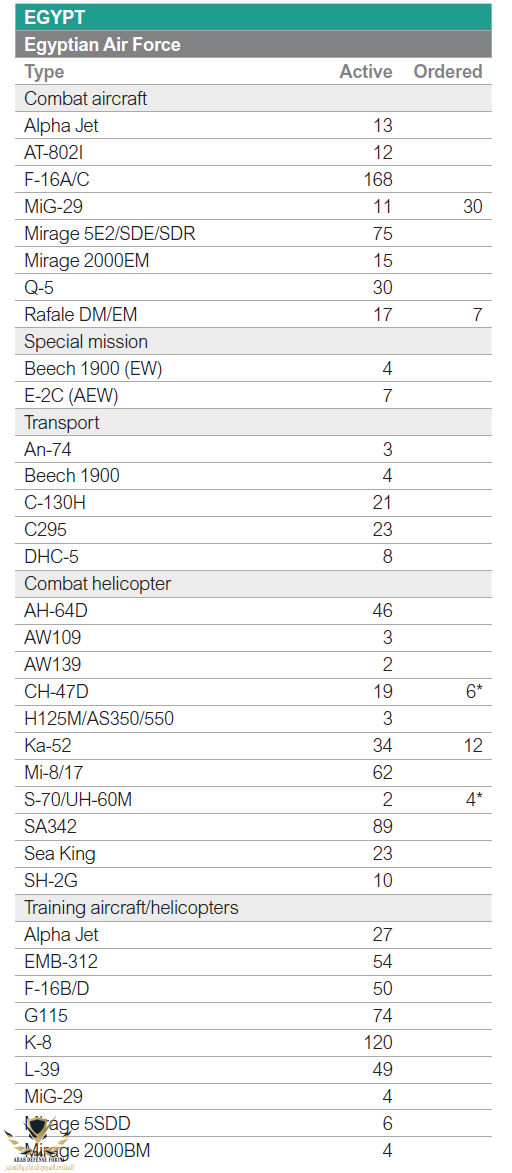Select the Rafale DM/EM entry

click(x=254, y=315)
